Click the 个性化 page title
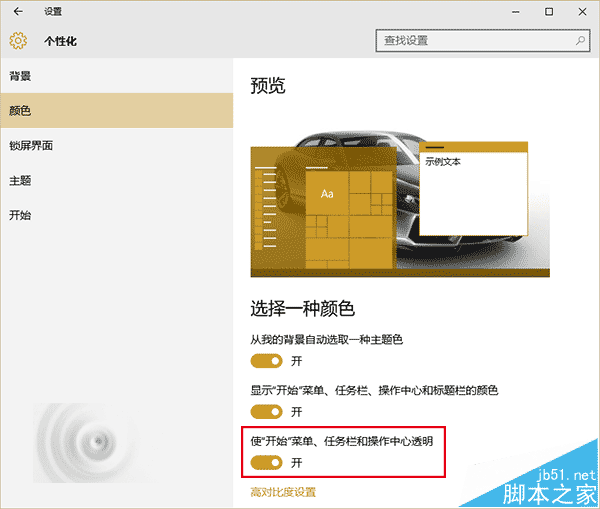Image resolution: width=600 pixels, height=509 pixels. point(60,41)
